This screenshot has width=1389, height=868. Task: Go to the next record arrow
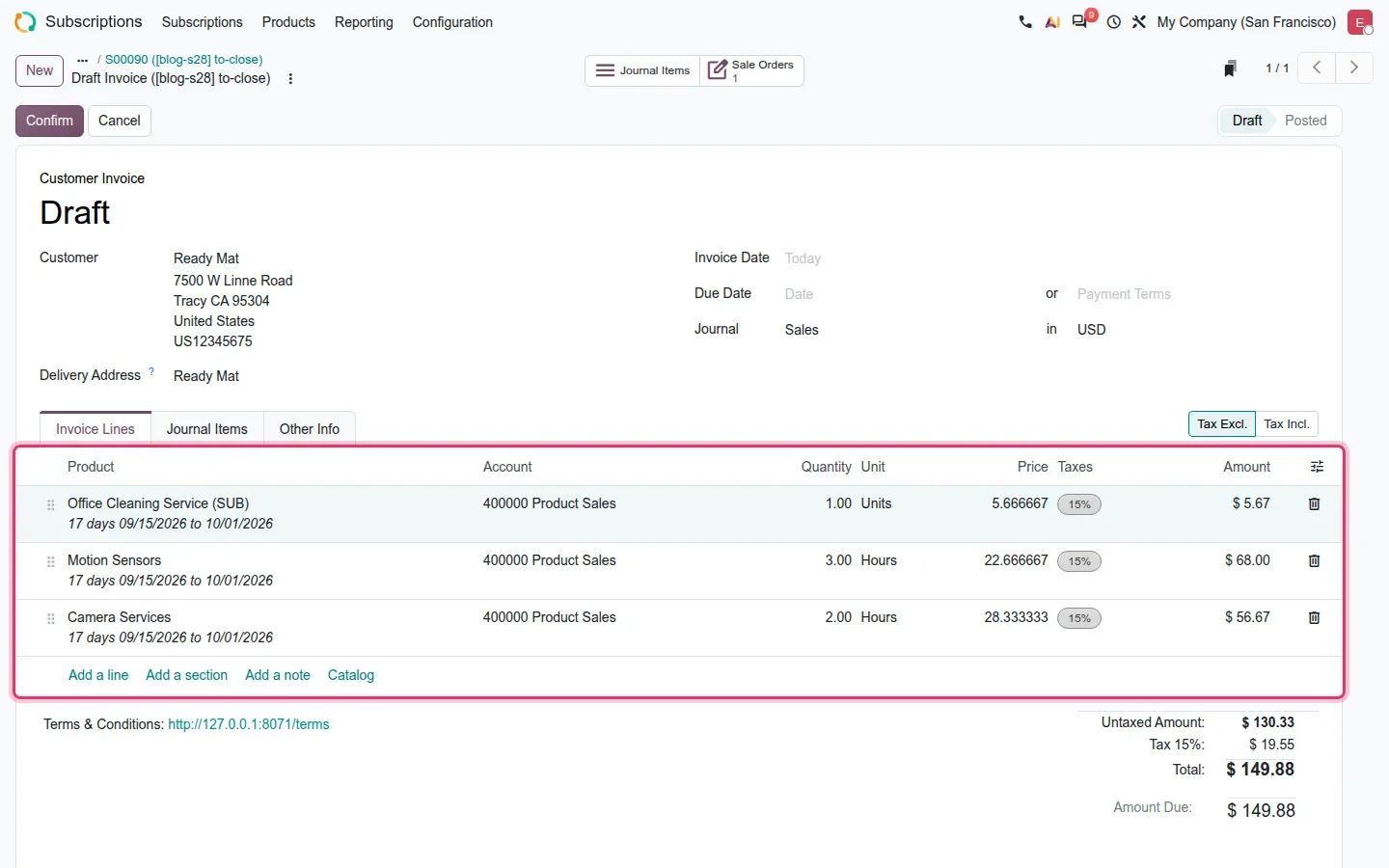[1354, 68]
